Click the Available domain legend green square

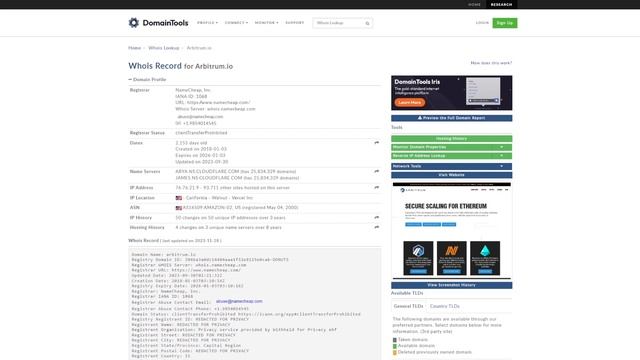tap(395, 346)
